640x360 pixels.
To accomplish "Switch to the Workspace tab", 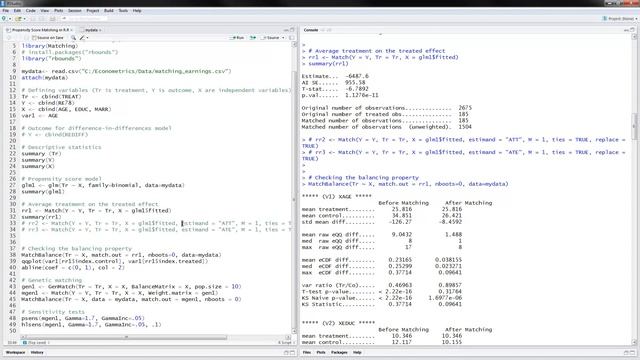I will (16, 352).
